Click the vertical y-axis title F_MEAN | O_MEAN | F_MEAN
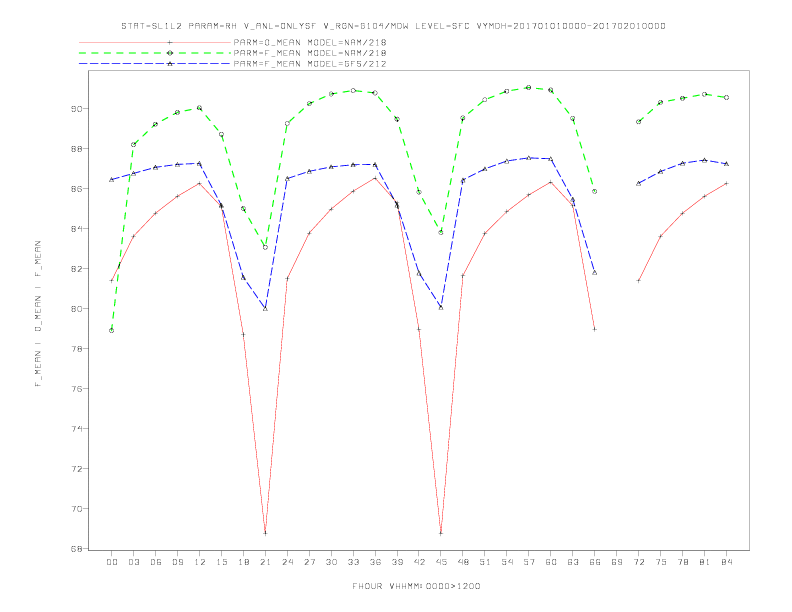 point(38,314)
